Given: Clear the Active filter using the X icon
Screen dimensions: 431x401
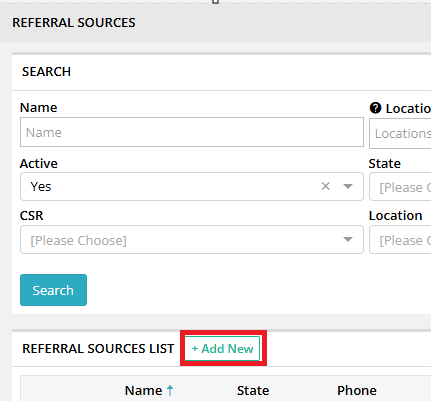Looking at the screenshot, I should tap(326, 186).
